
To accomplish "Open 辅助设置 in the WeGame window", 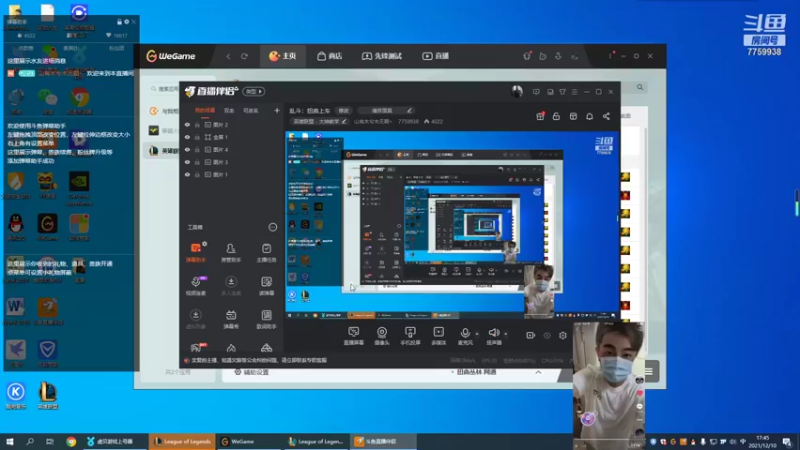I will coord(251,372).
